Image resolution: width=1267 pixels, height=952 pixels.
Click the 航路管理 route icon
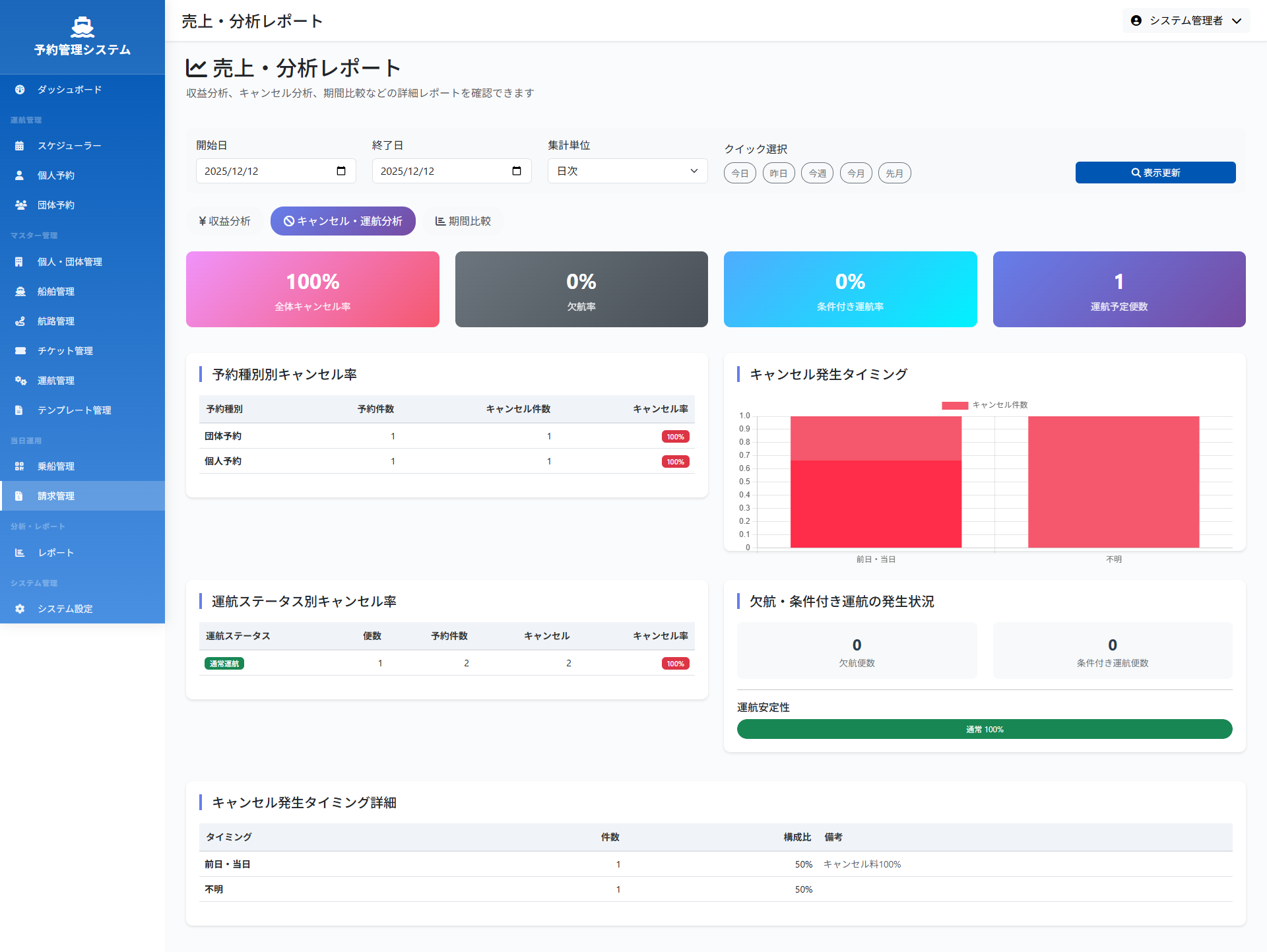click(20, 321)
